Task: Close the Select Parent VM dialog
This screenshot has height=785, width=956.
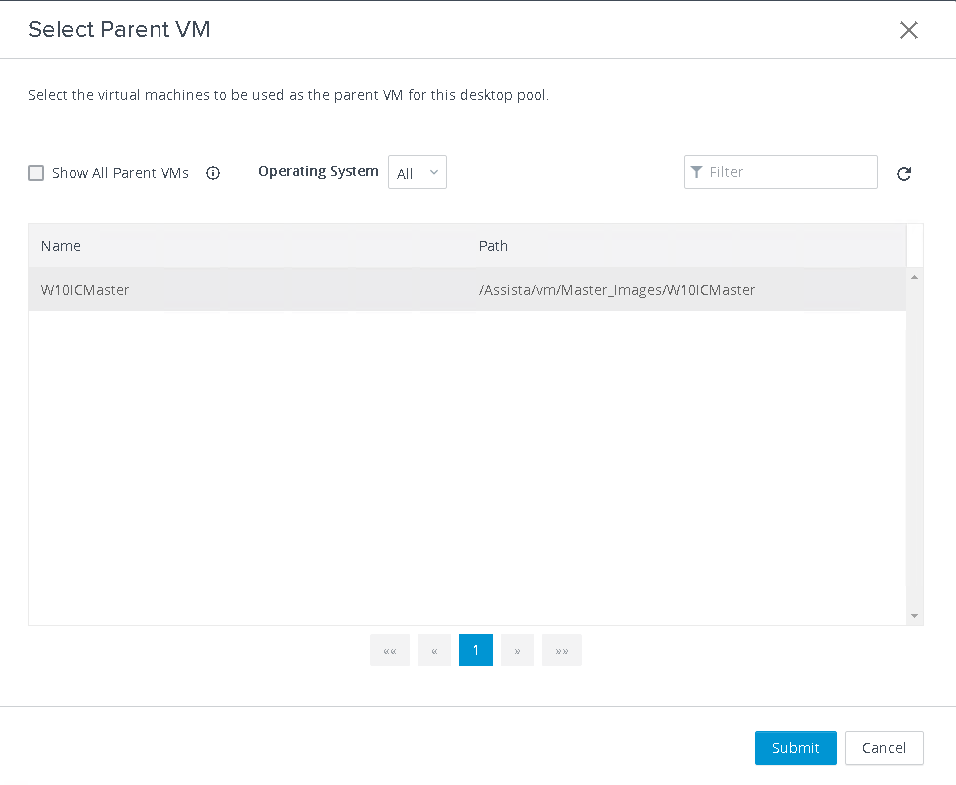Action: [908, 30]
